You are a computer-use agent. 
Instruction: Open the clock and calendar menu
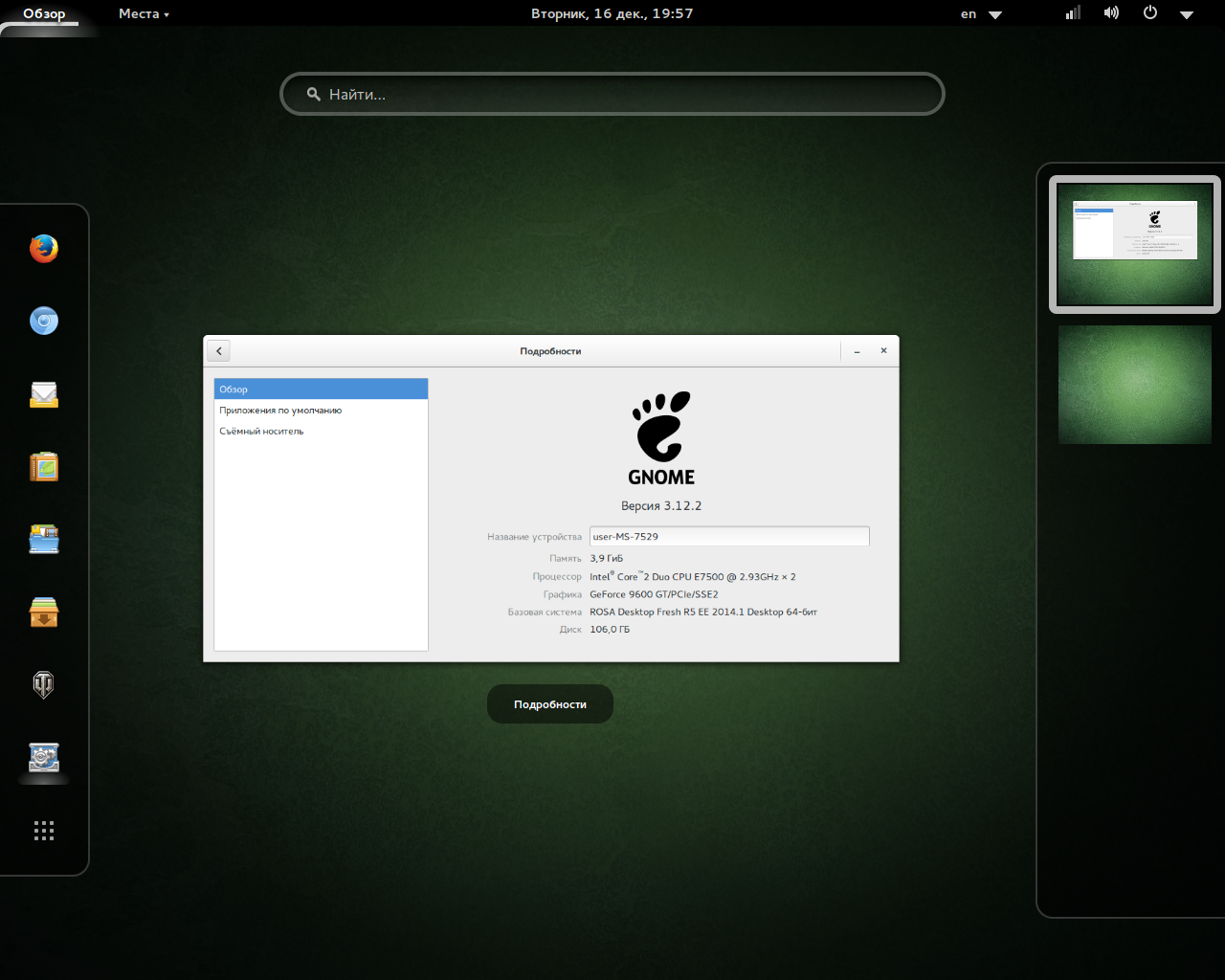(612, 14)
